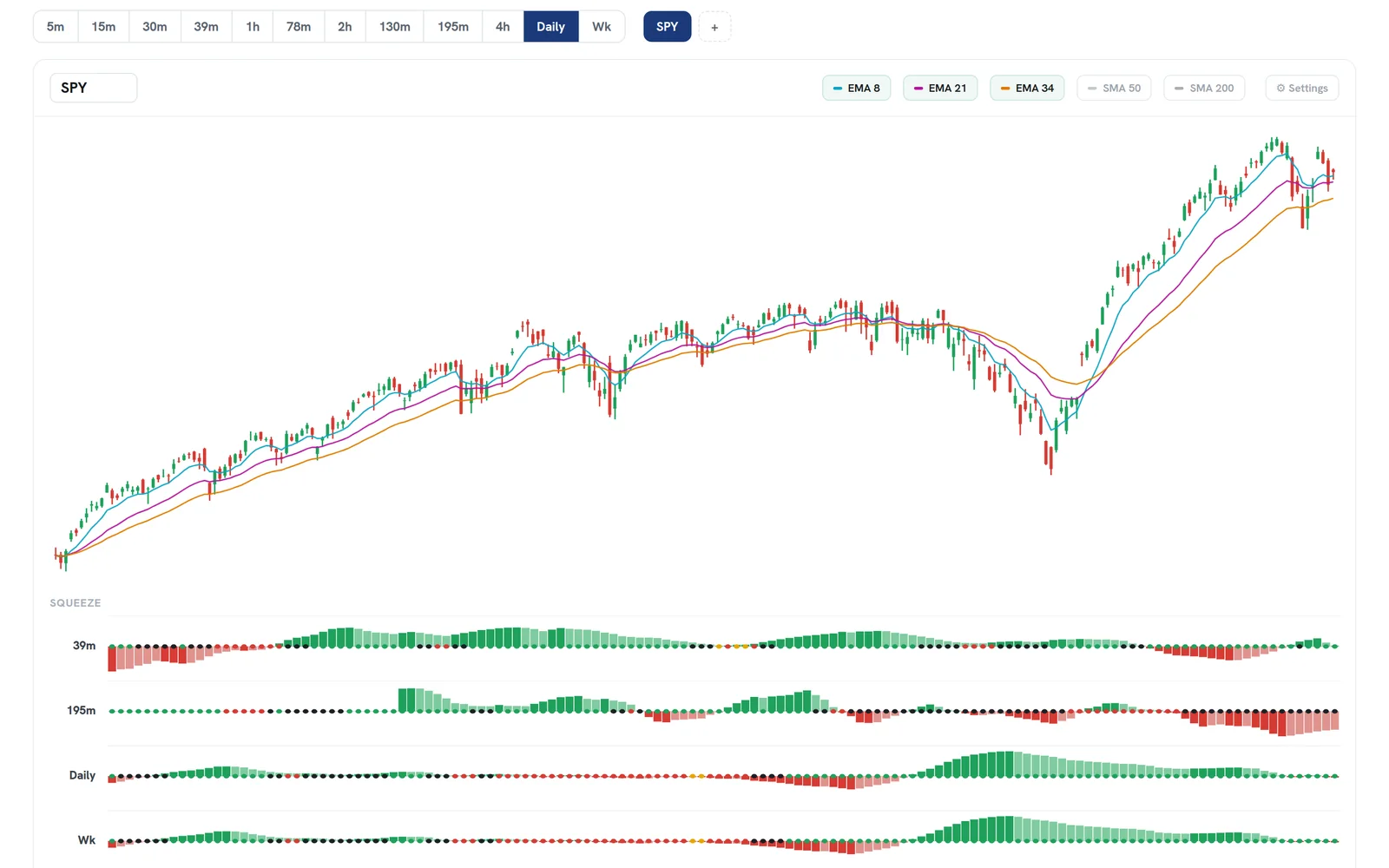Switch to the 15m timeframe
This screenshot has width=1389, height=868.
[x=103, y=27]
